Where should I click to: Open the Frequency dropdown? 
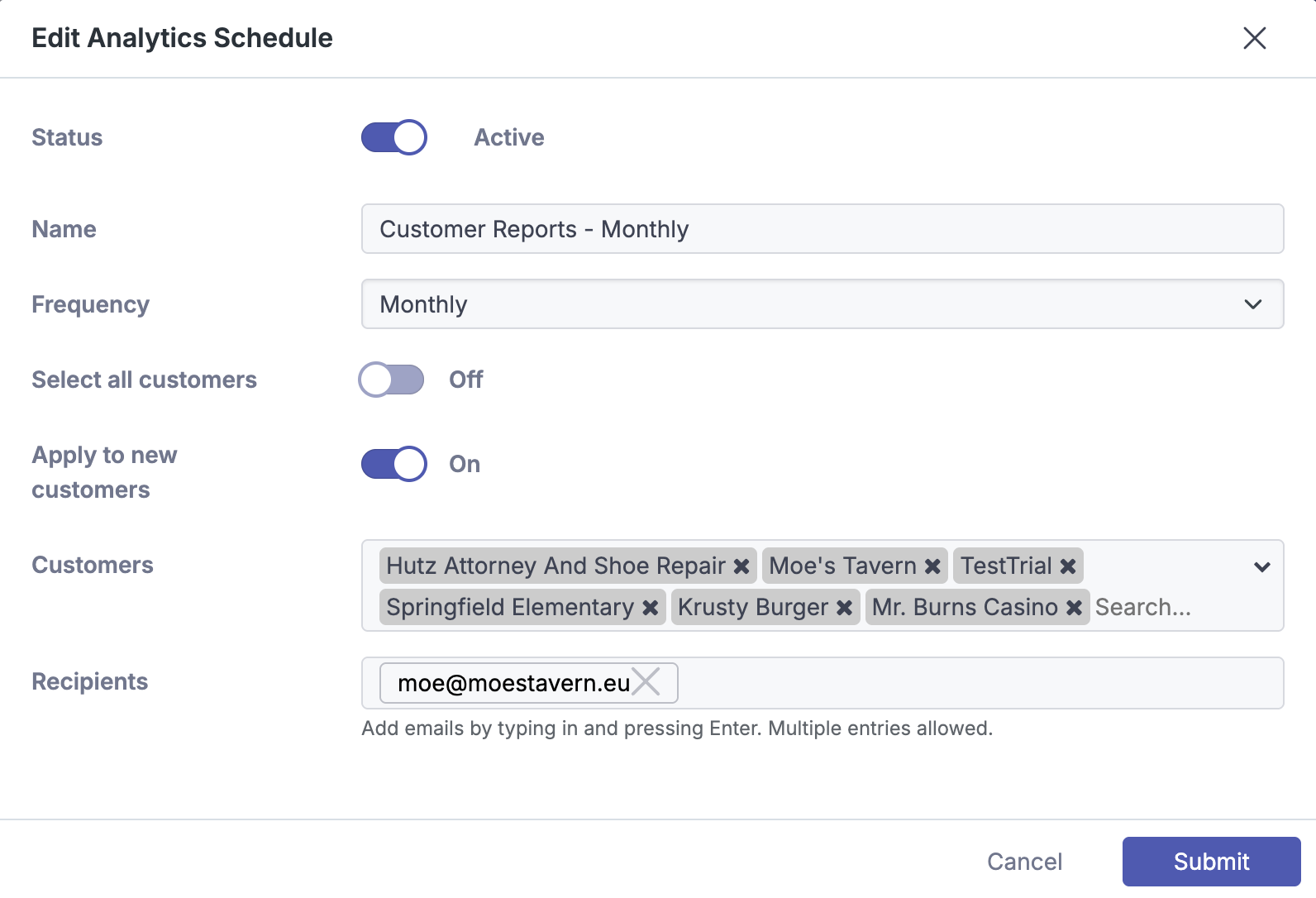(822, 304)
